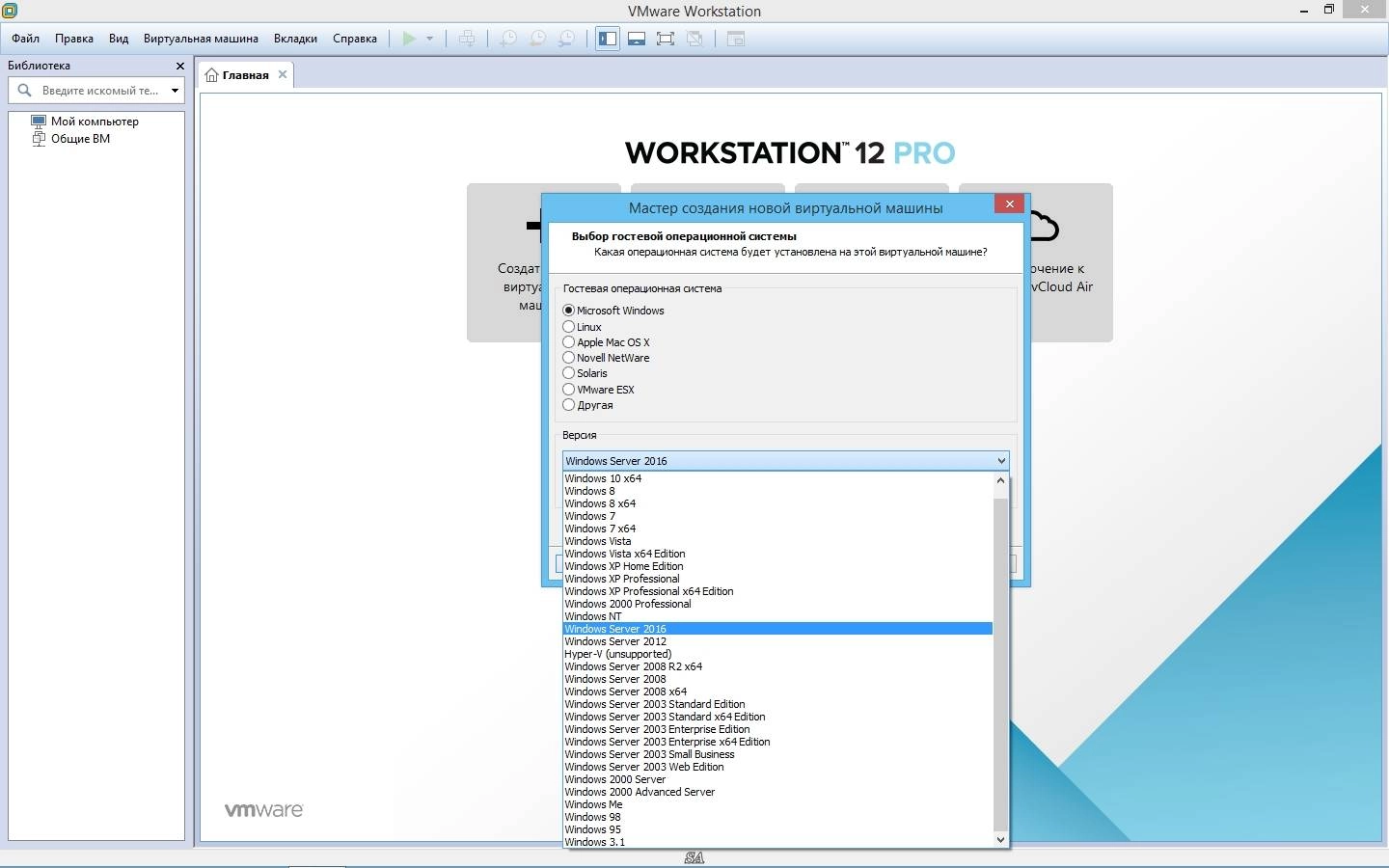Viewport: 1389px width, 868px height.
Task: Choose Windows 7 x64 from list
Action: [x=777, y=529]
